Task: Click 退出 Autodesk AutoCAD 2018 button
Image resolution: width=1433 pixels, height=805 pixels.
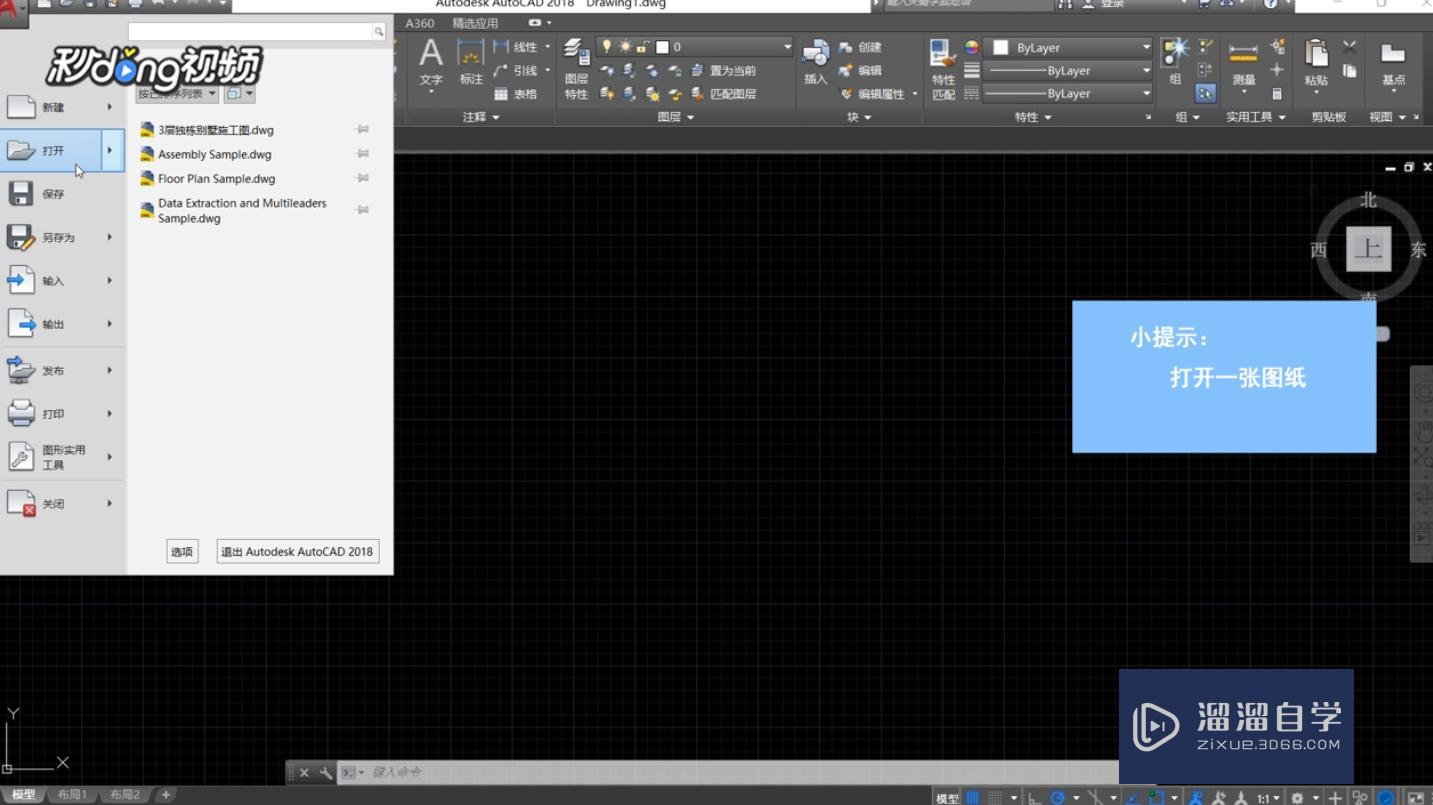Action: pos(298,551)
